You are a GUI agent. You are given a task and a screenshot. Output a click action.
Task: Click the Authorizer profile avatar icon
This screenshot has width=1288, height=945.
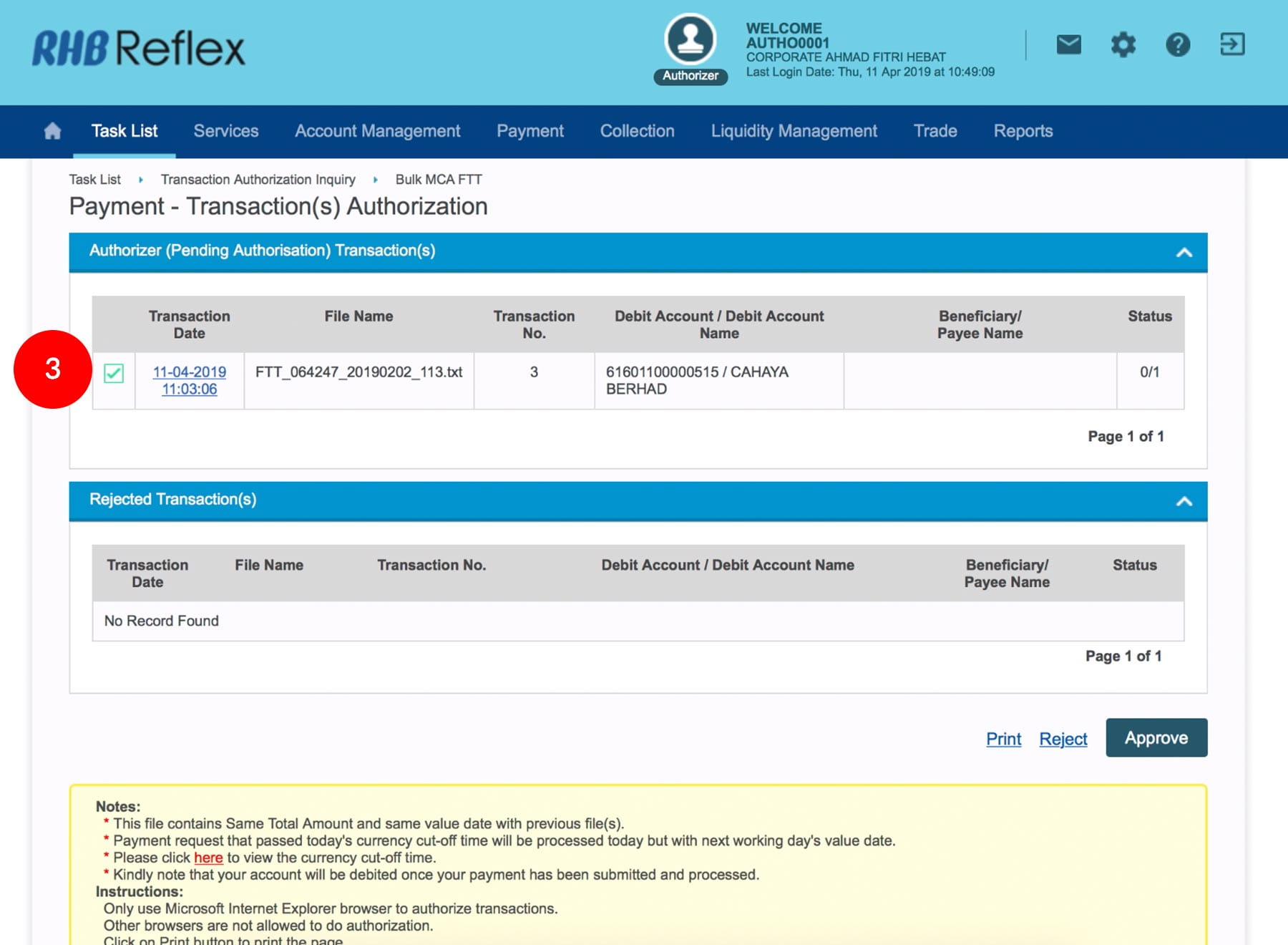pyautogui.click(x=690, y=40)
